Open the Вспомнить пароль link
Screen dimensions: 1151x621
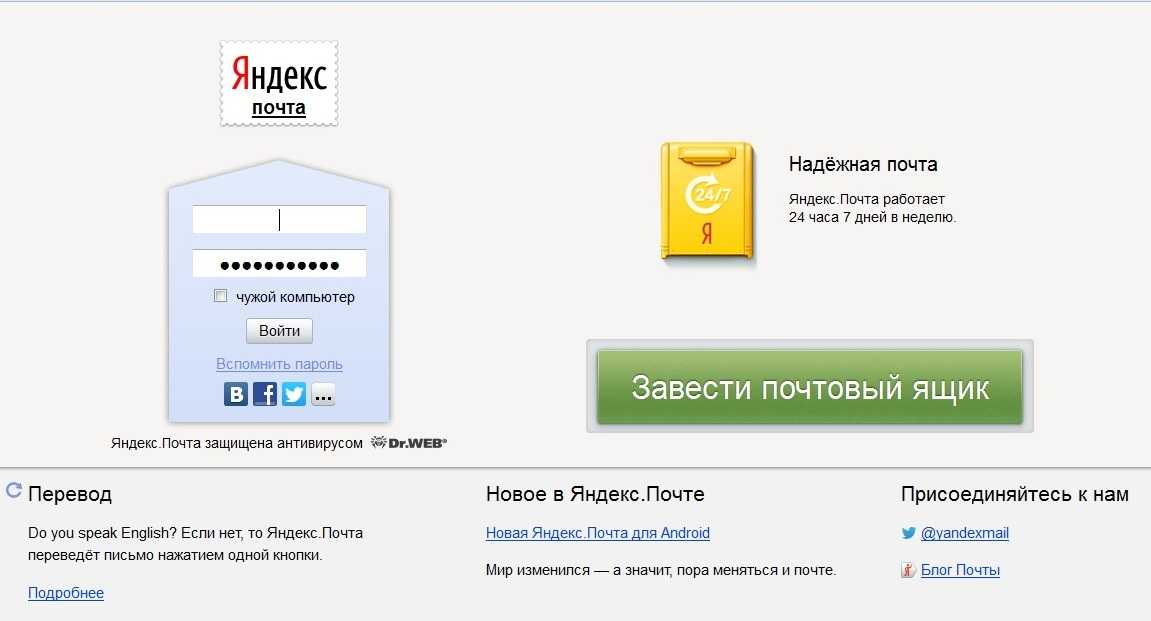(279, 364)
